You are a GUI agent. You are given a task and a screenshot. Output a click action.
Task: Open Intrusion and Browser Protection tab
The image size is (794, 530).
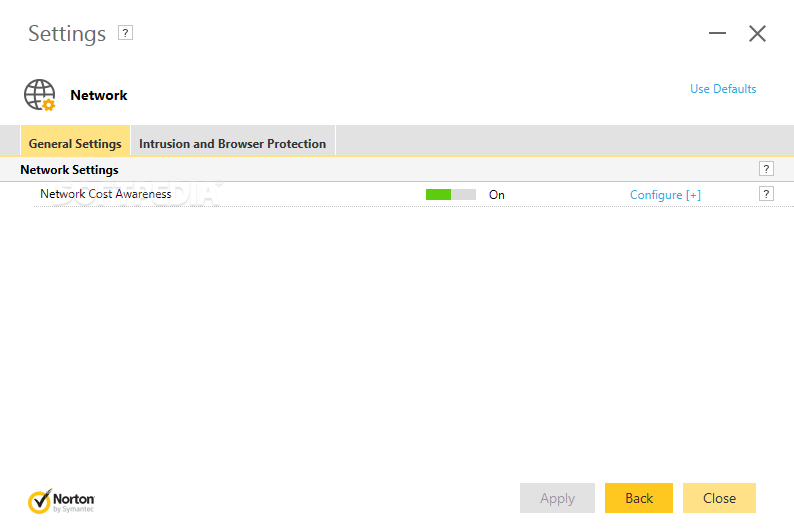click(232, 143)
